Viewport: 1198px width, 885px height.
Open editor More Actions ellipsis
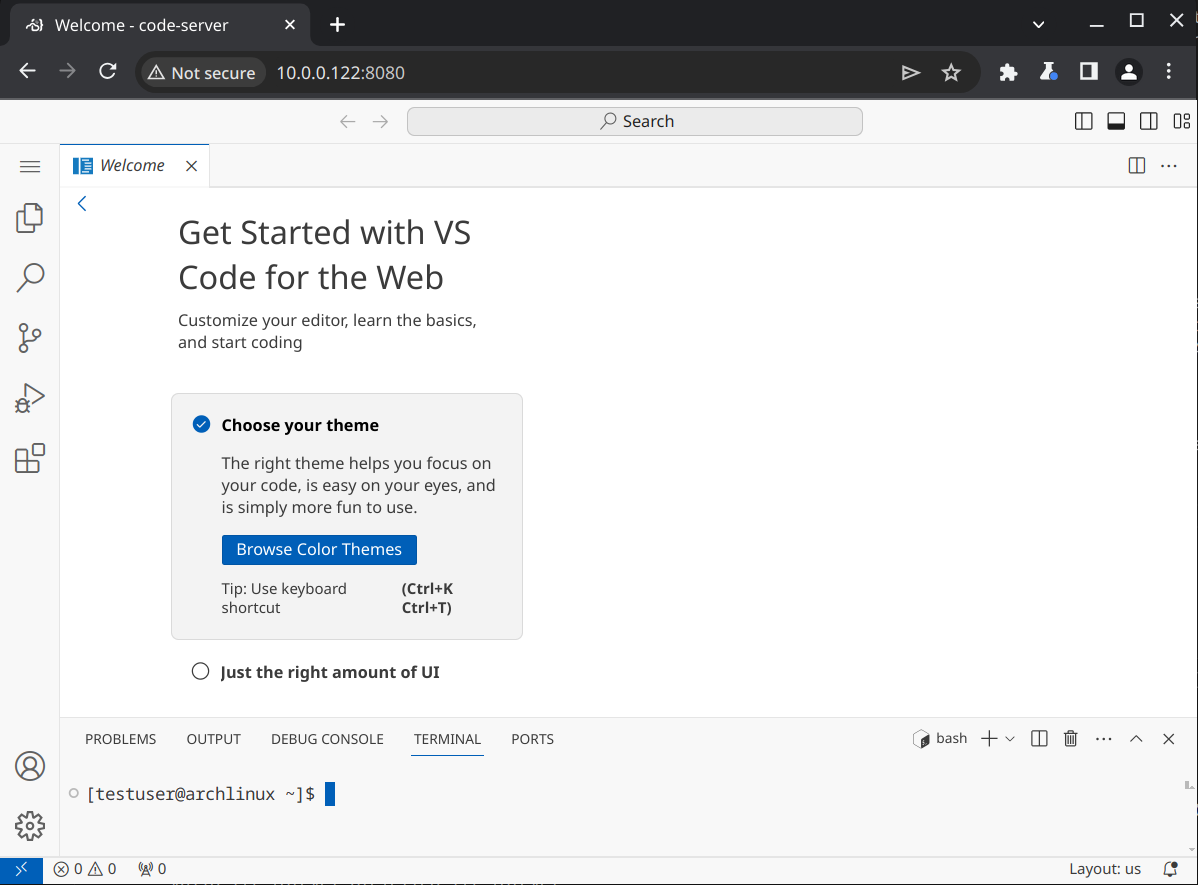pos(1169,165)
